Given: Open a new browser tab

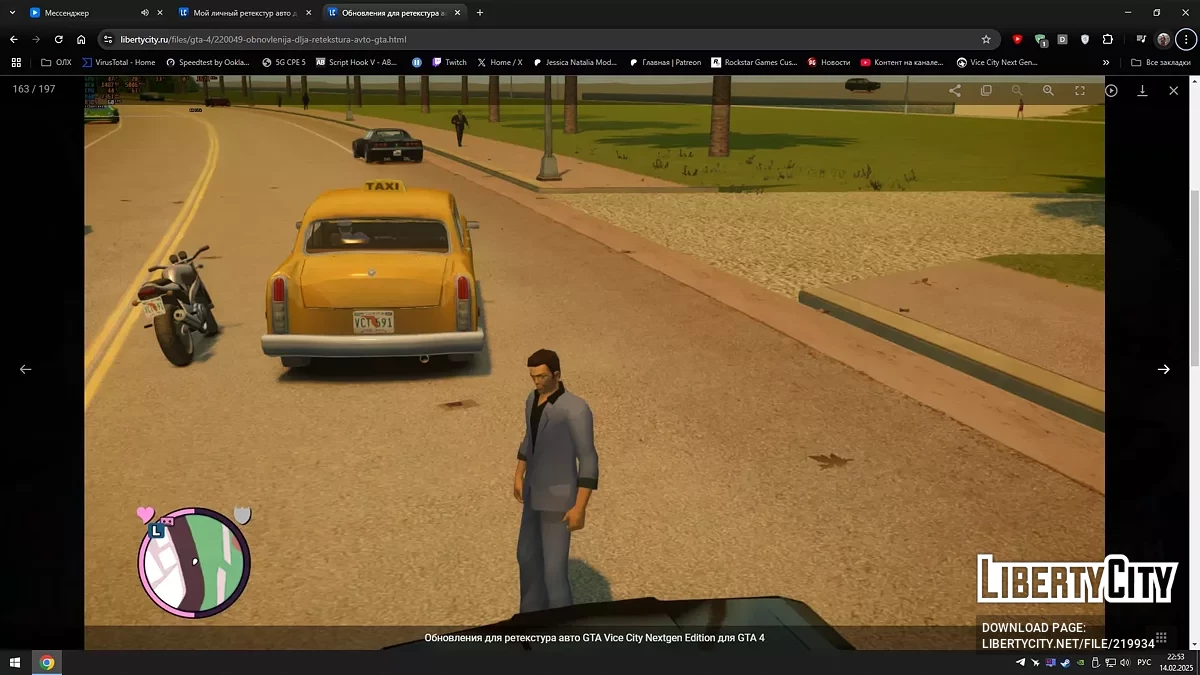Looking at the screenshot, I should pos(480,13).
